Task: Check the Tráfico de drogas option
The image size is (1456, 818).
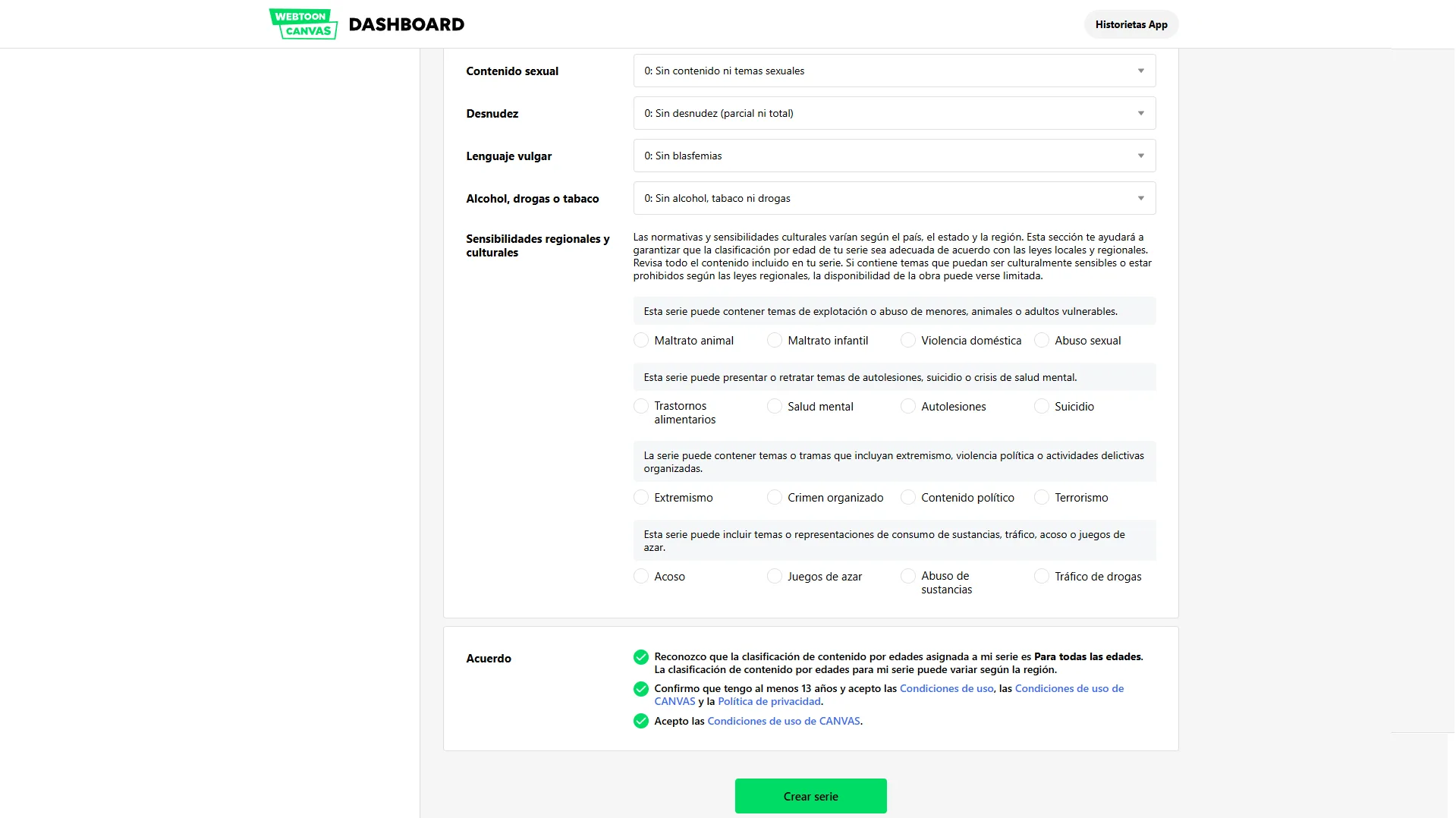Action: (1042, 577)
